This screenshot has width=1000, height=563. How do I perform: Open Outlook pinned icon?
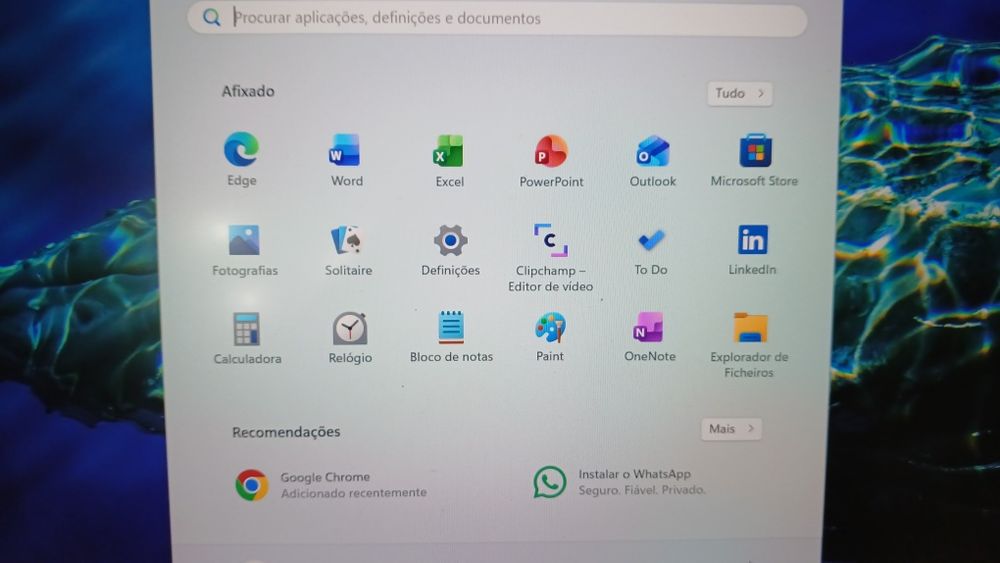652,151
